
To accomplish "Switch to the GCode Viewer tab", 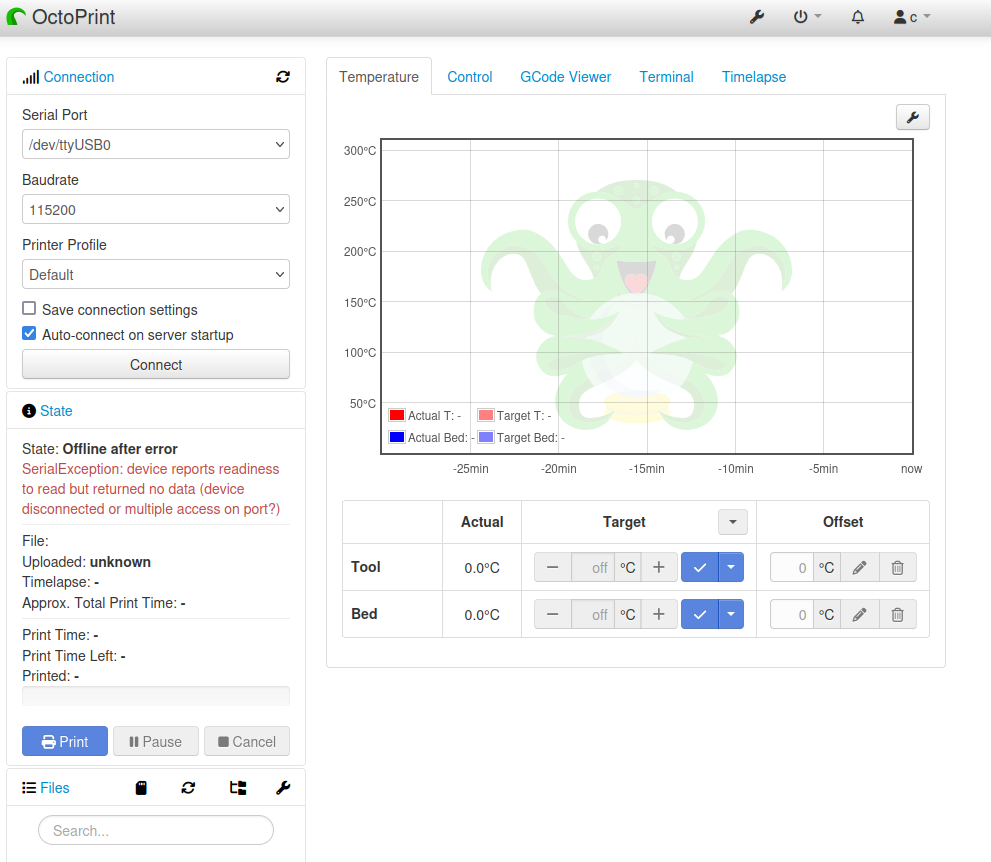I will point(565,77).
